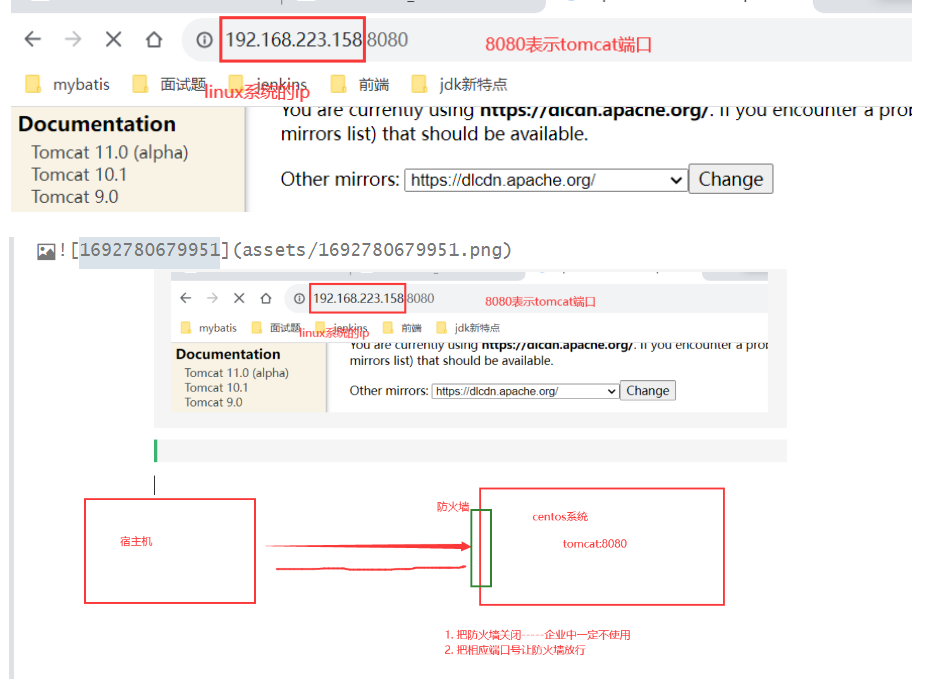The width and height of the screenshot is (925, 679).
Task: View site information icon in address bar
Action: click(x=204, y=40)
